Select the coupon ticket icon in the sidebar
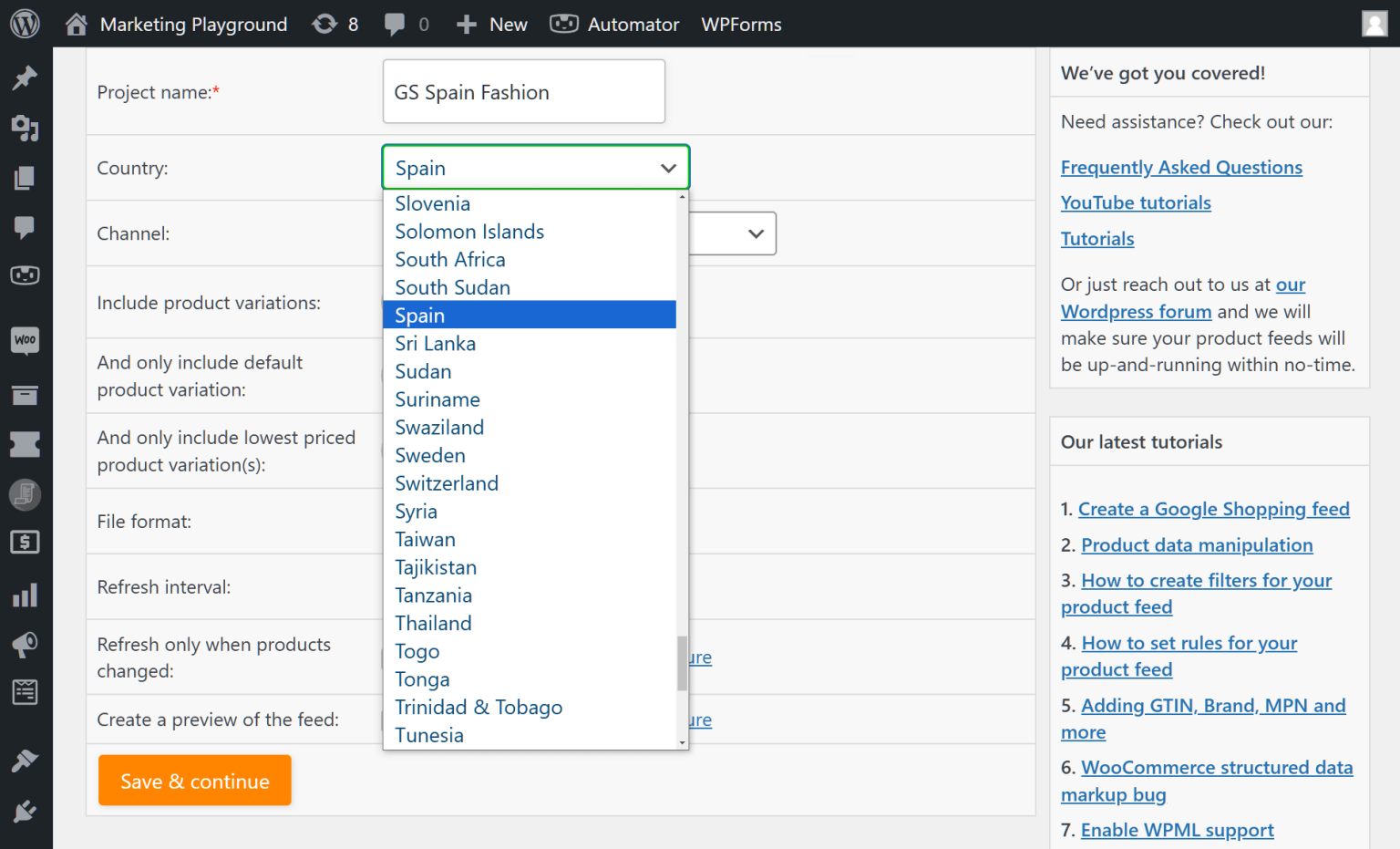 click(25, 445)
